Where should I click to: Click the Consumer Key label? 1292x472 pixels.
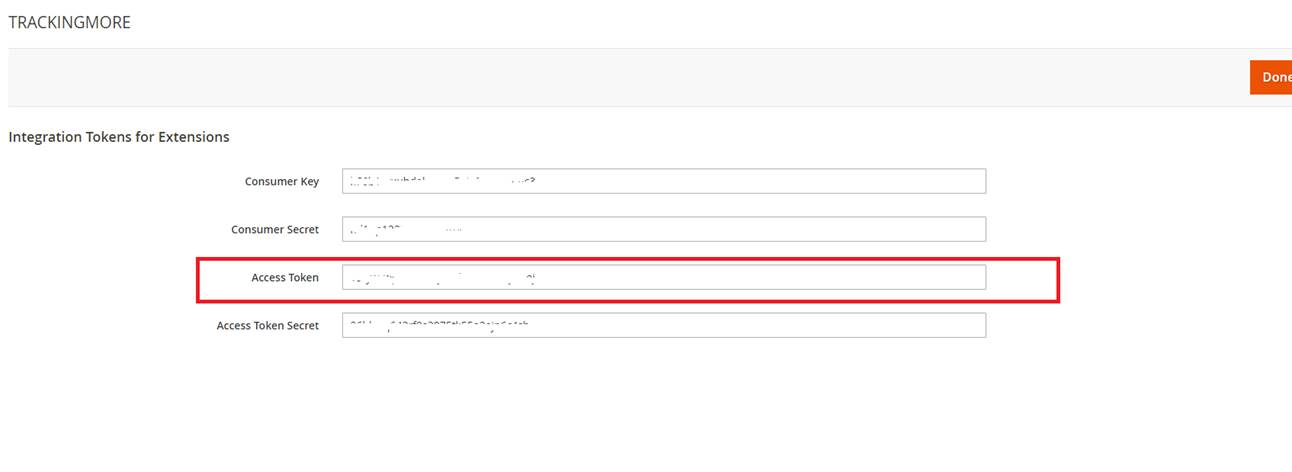[x=282, y=182]
